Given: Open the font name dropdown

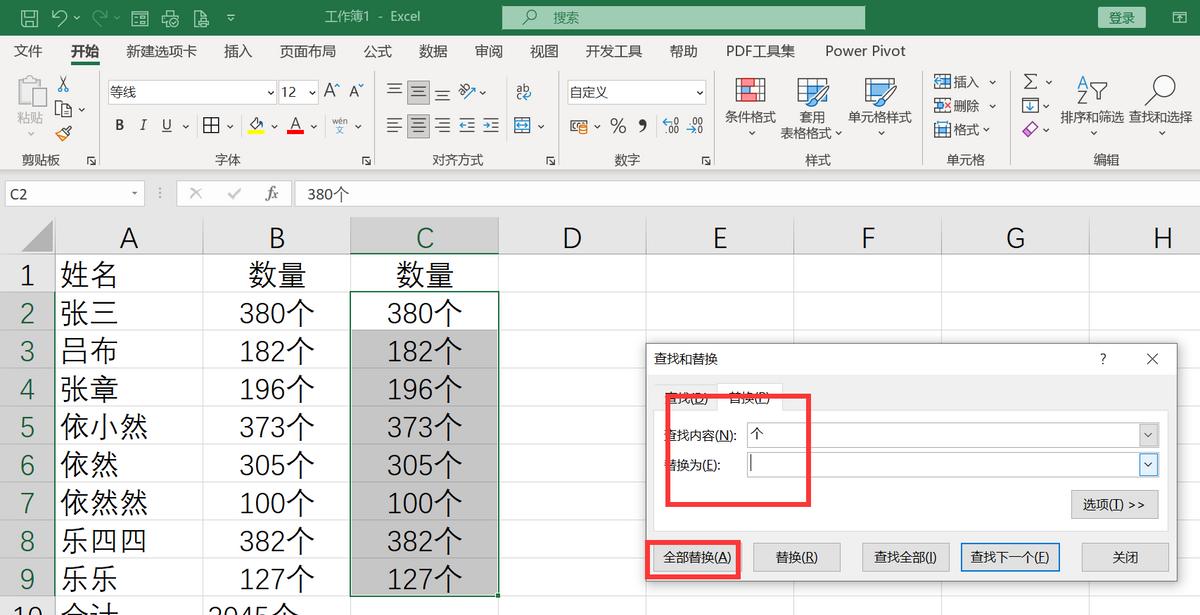Looking at the screenshot, I should click(270, 91).
